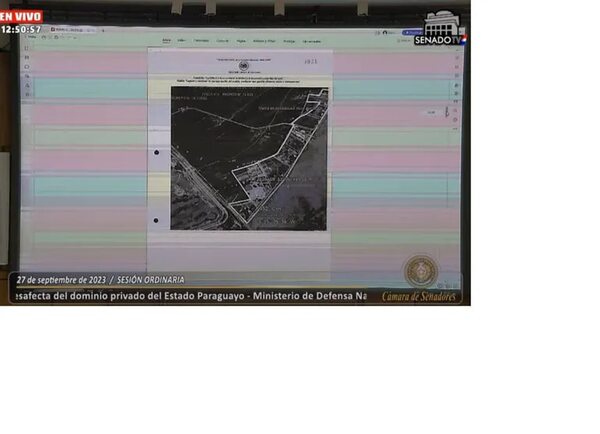The image size is (600, 434).
Task: Select the first underlined ribbon tab
Action: [166, 40]
